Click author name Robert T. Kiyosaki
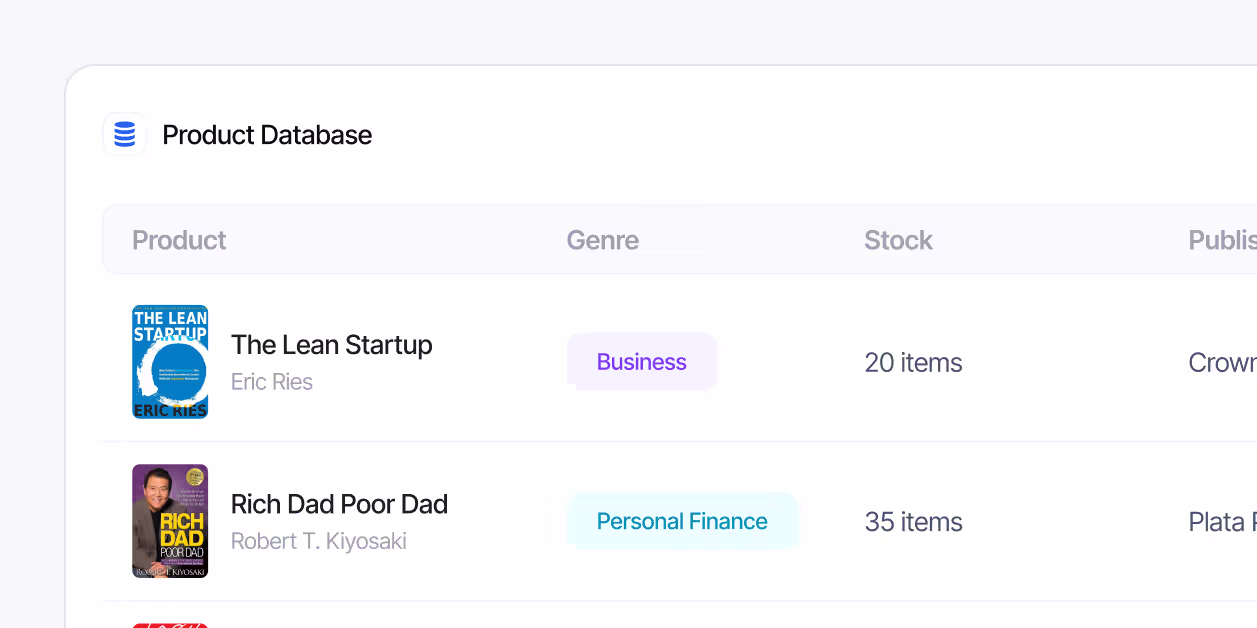 (x=319, y=541)
